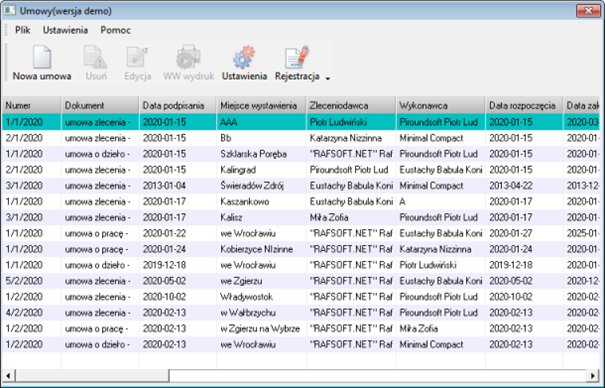The width and height of the screenshot is (605, 388).
Task: Select the row with Kaszankowo
Action: 301,201
